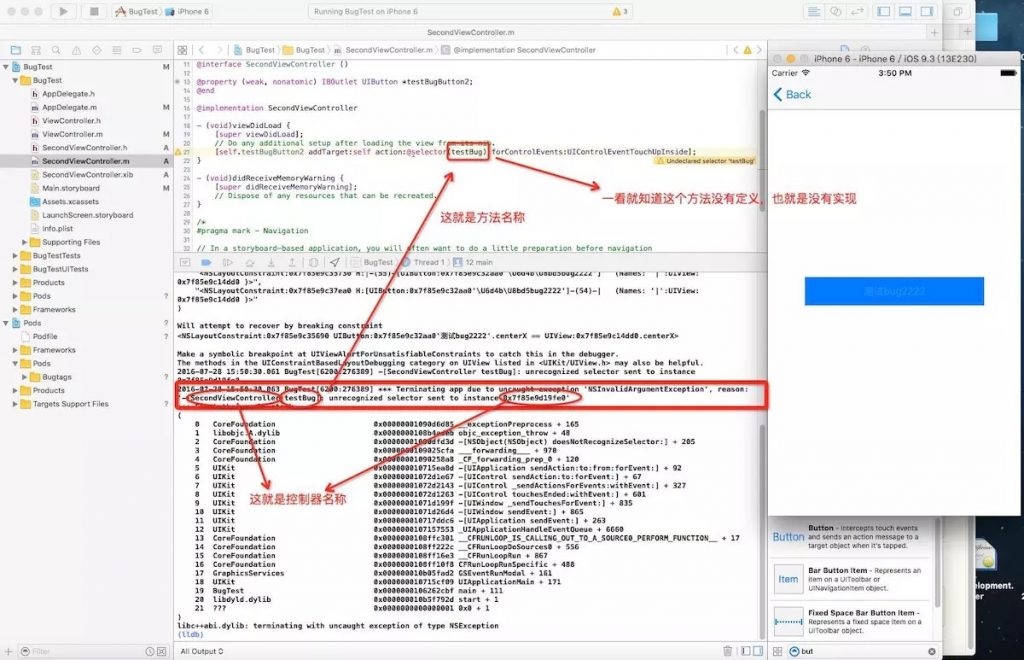Image resolution: width=1024 pixels, height=660 pixels.
Task: Select the 12 main stack frame
Action: click(x=473, y=262)
